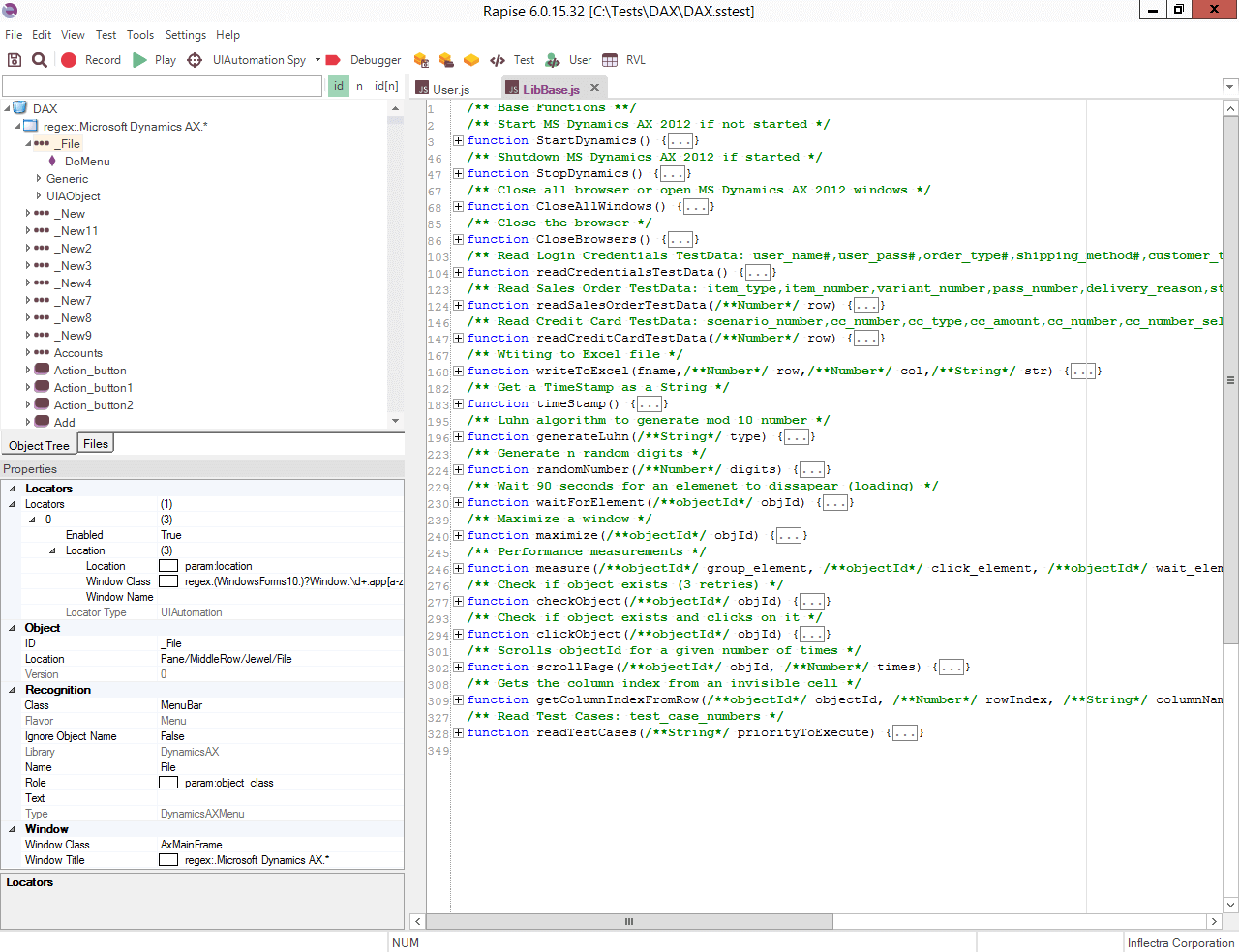Viewport: 1239px width, 952px height.
Task: Expand the _New11 tree node
Action: [28, 230]
